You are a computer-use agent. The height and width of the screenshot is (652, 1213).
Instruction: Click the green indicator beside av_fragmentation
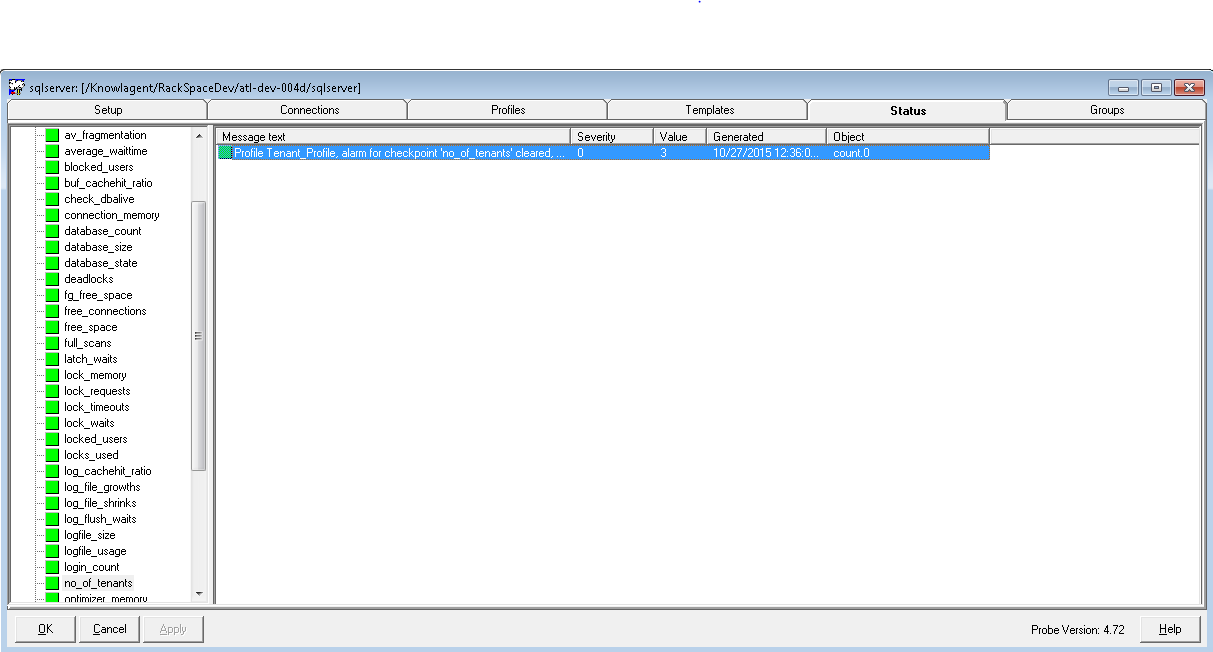[52, 134]
